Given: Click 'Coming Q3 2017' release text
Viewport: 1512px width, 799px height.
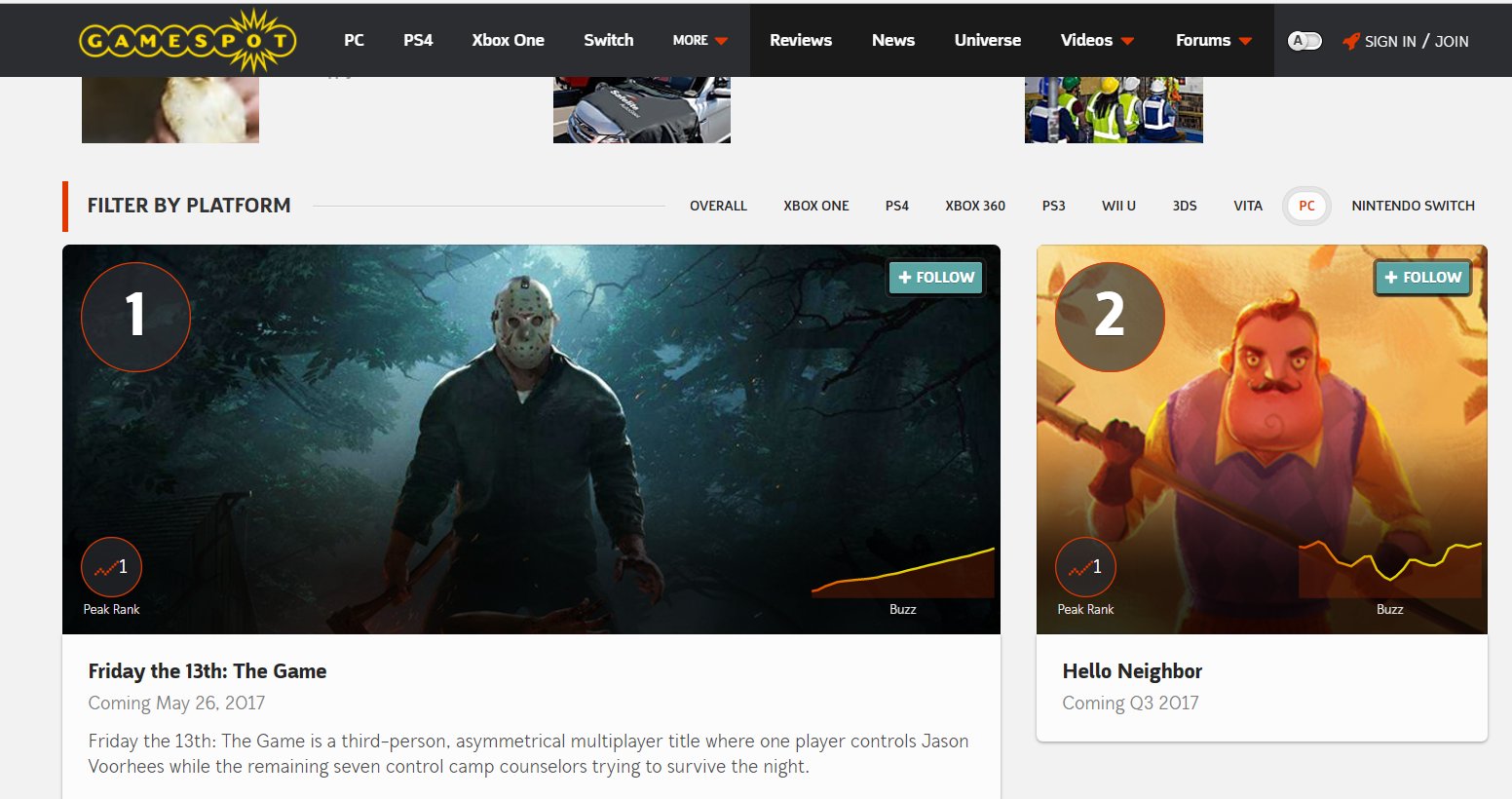Looking at the screenshot, I should coord(1130,704).
